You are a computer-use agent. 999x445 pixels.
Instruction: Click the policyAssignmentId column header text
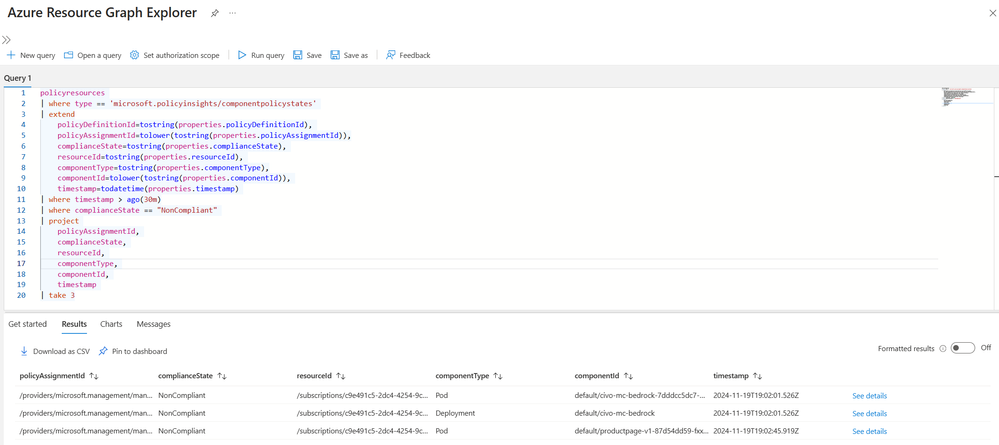[x=54, y=376]
